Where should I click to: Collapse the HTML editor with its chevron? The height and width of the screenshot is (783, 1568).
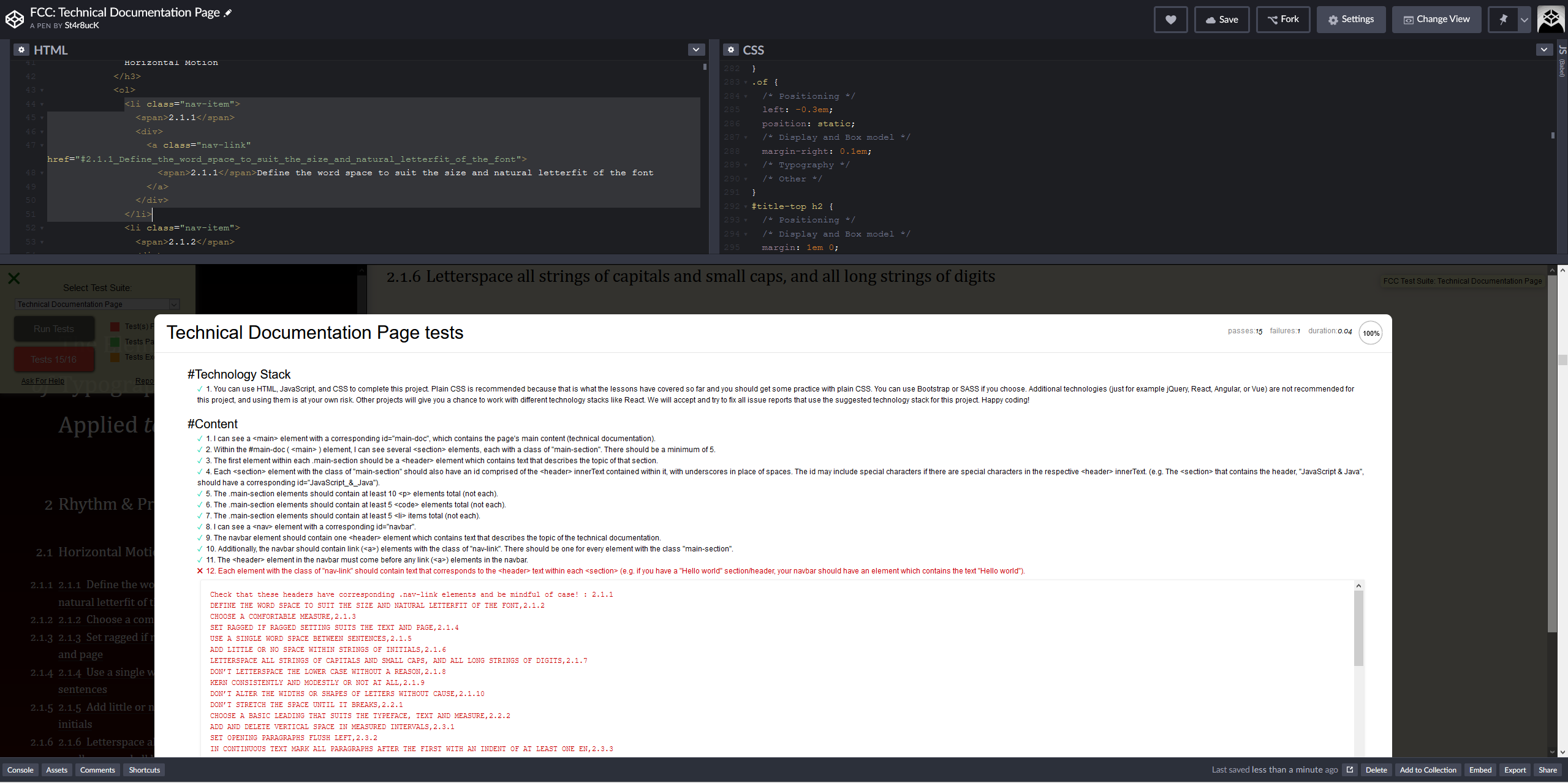point(695,49)
